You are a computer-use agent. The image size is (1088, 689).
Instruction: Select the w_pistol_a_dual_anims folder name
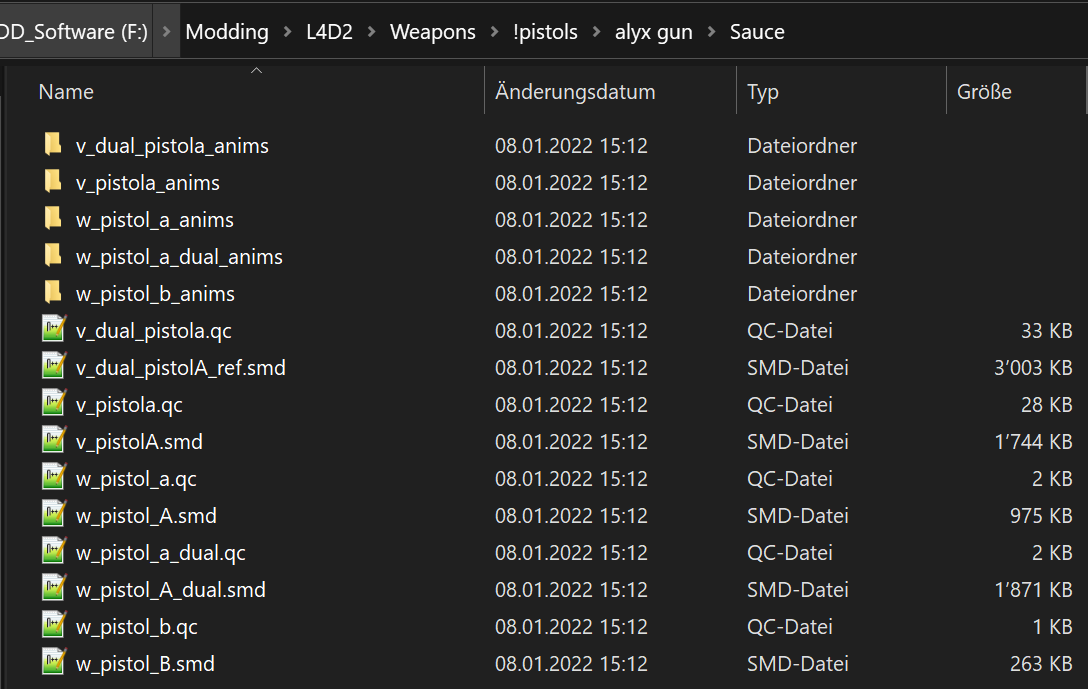tap(179, 257)
